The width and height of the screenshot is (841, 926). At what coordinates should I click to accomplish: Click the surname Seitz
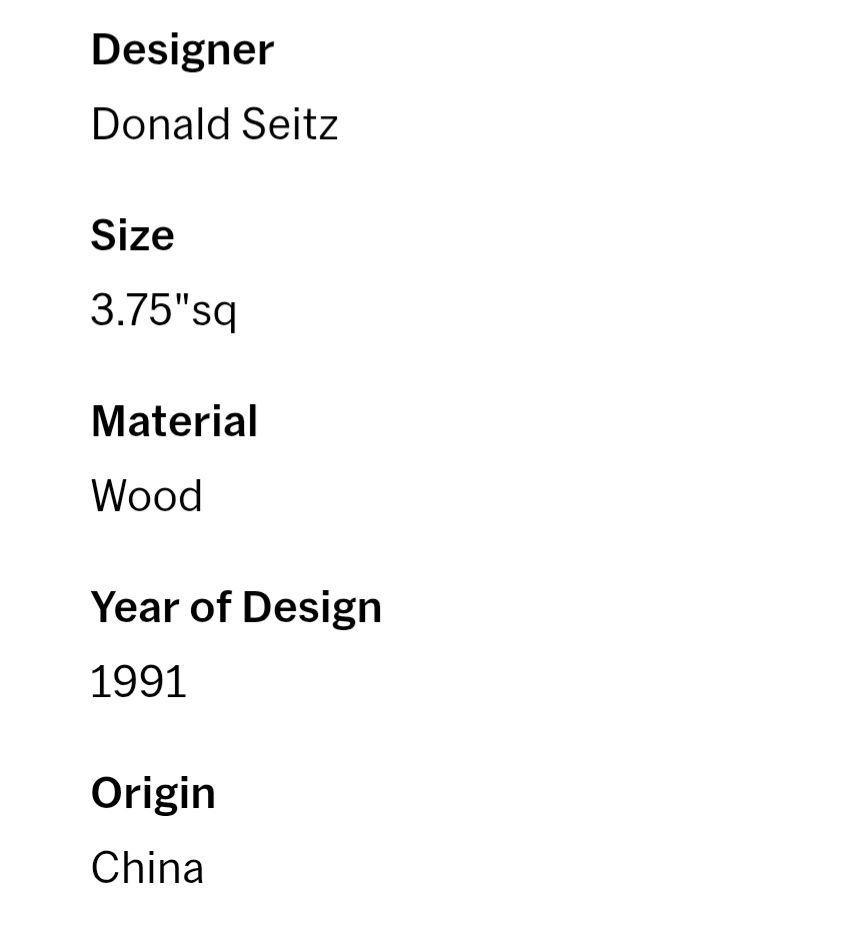pyautogui.click(x=290, y=124)
